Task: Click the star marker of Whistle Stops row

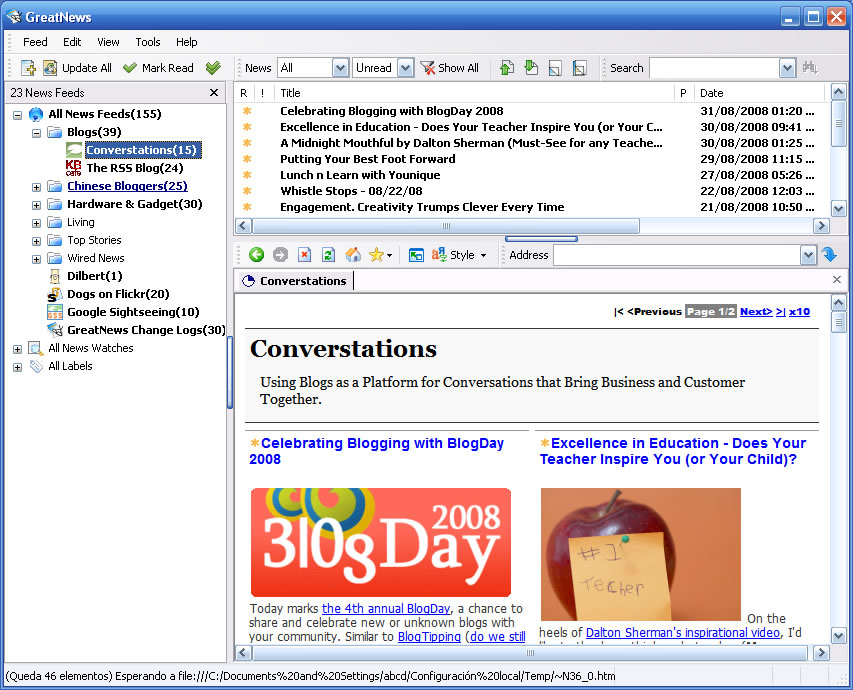Action: point(247,191)
